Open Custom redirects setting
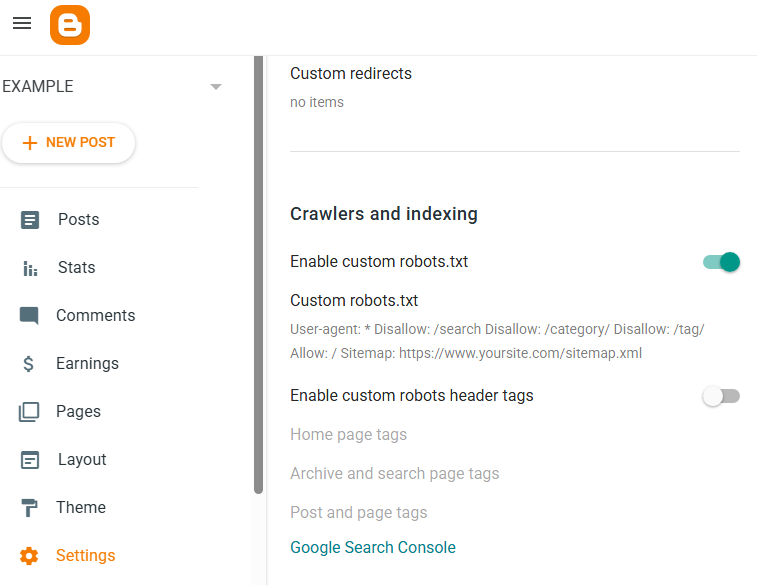 pos(351,73)
